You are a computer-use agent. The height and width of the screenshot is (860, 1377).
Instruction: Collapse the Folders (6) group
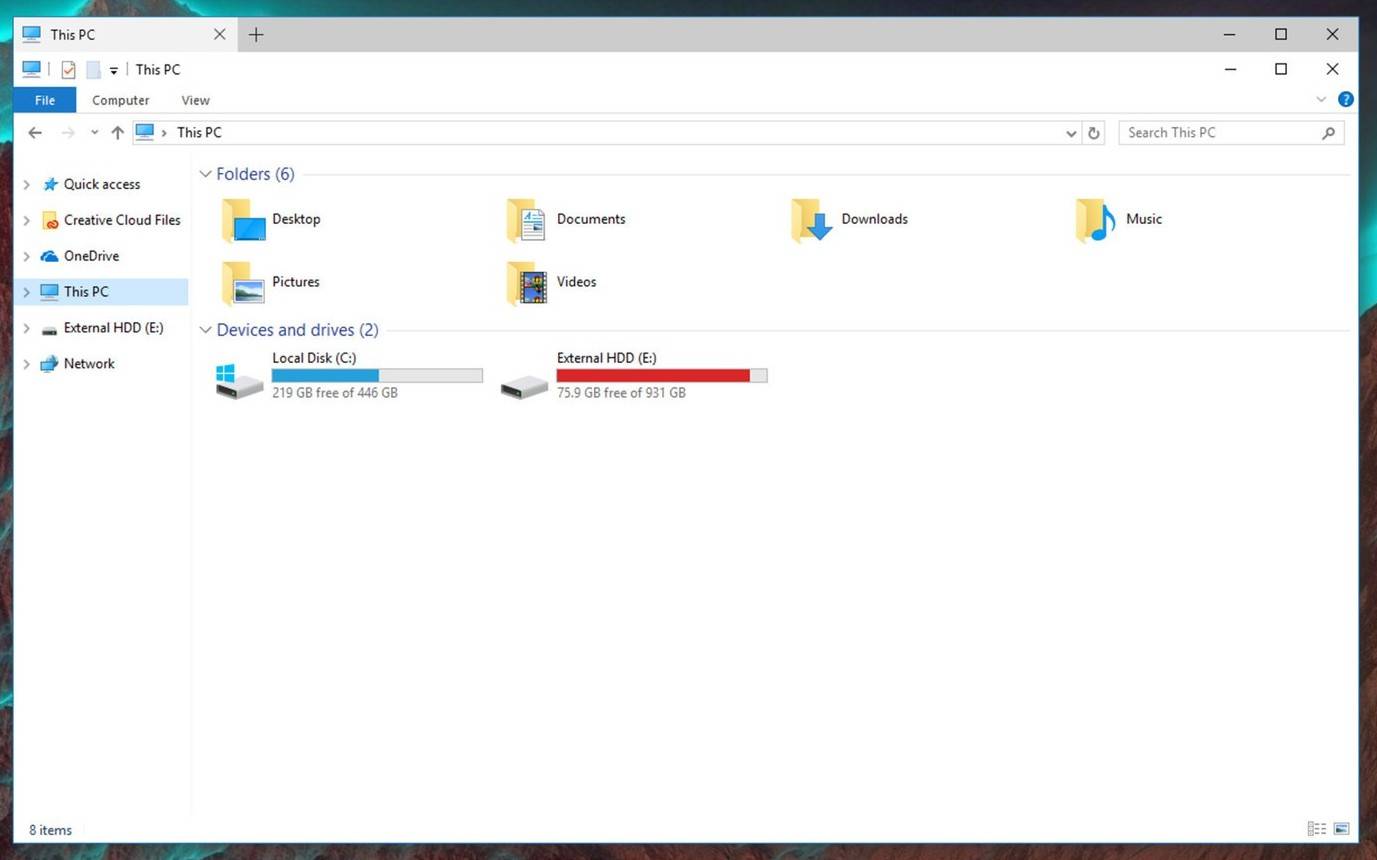(206, 174)
